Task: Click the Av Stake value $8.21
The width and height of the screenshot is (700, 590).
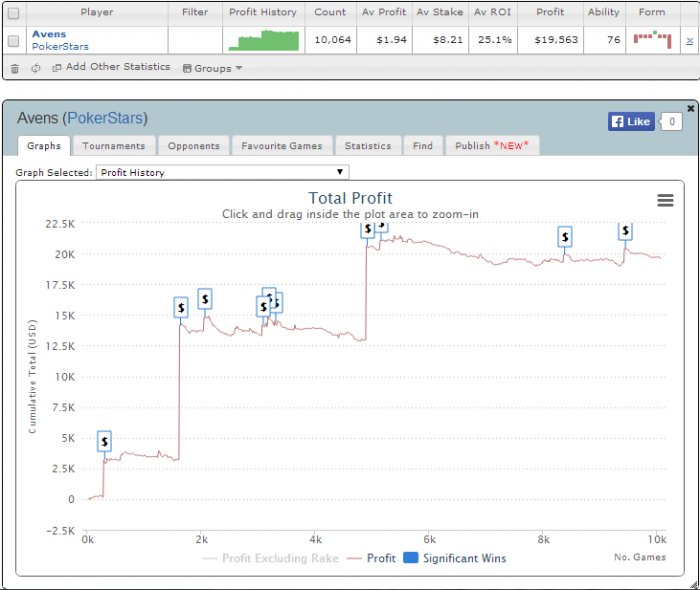Action: tap(448, 40)
